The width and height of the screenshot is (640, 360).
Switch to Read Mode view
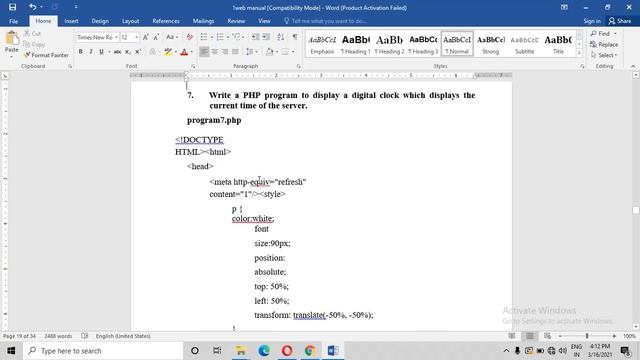[x=512, y=336]
